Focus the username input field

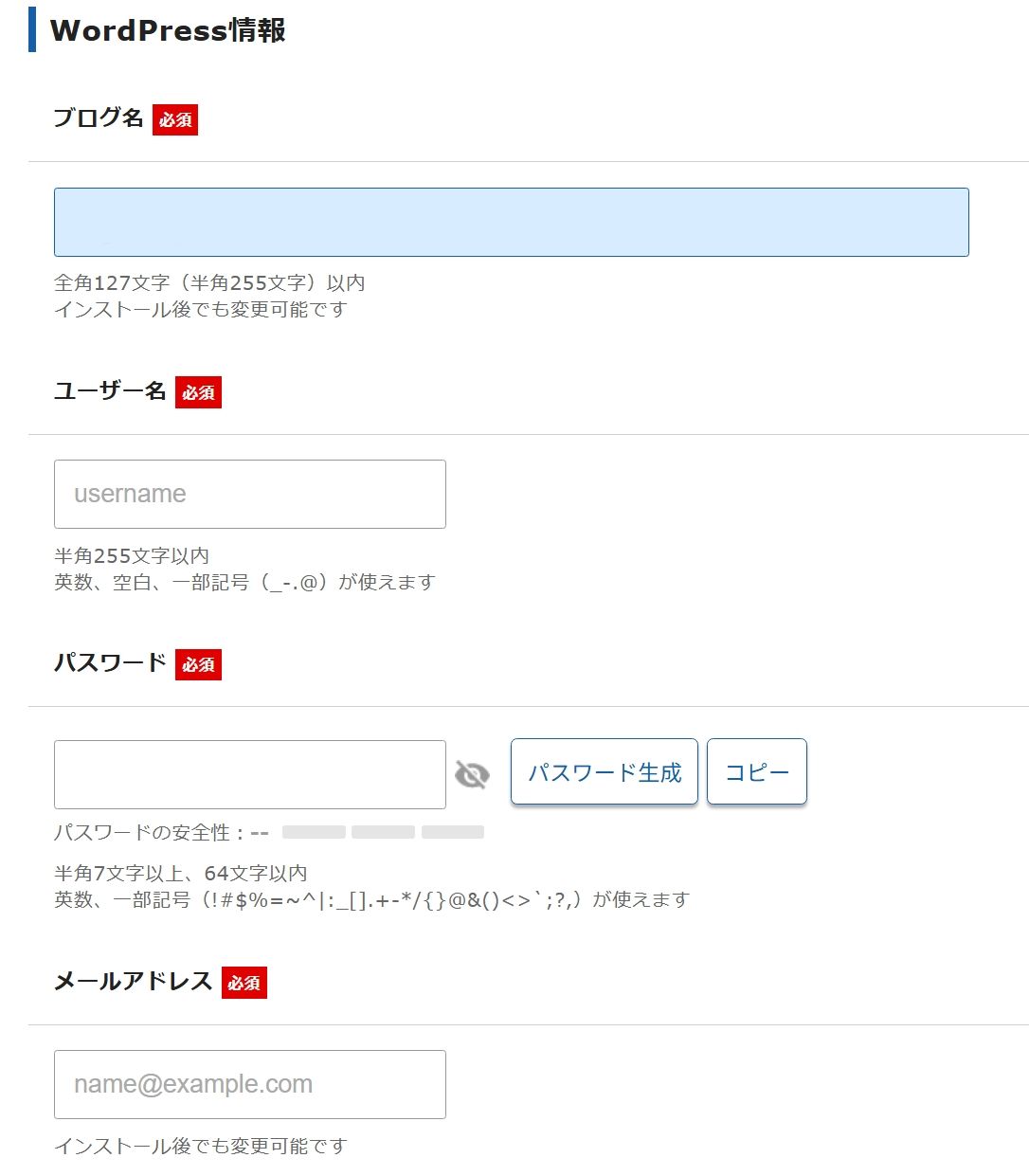(250, 494)
